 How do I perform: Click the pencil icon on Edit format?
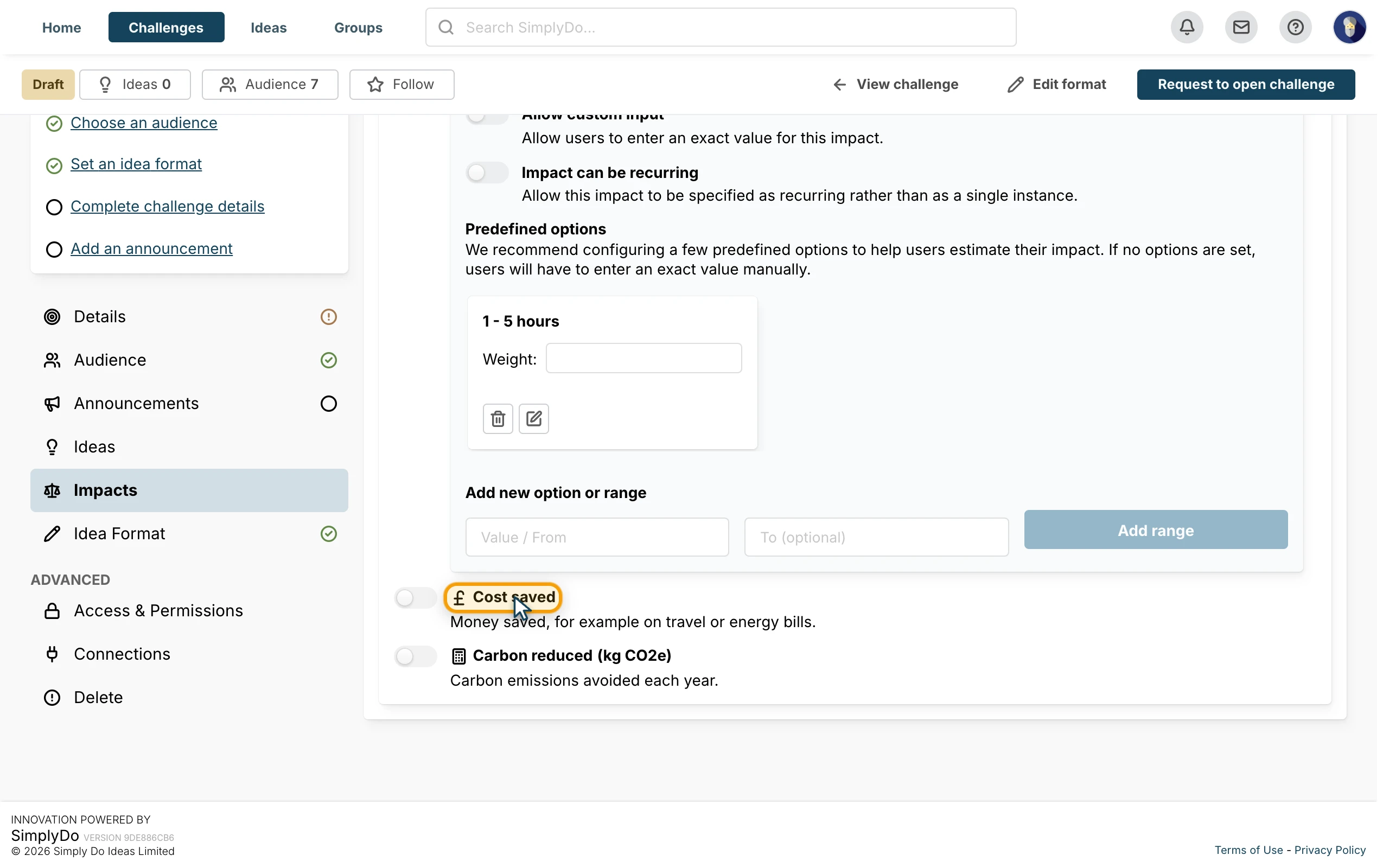pos(1015,85)
